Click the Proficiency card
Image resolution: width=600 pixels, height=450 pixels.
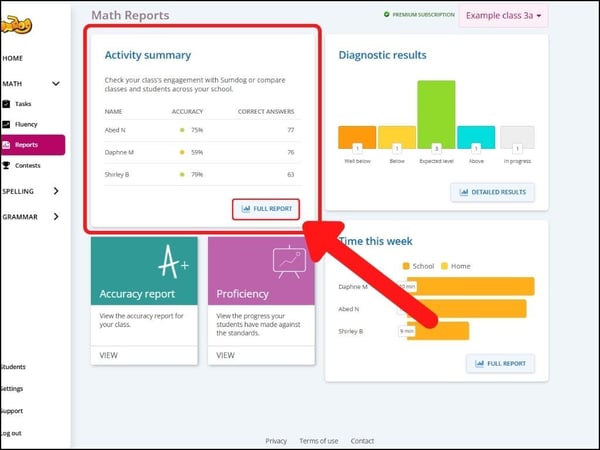click(261, 301)
